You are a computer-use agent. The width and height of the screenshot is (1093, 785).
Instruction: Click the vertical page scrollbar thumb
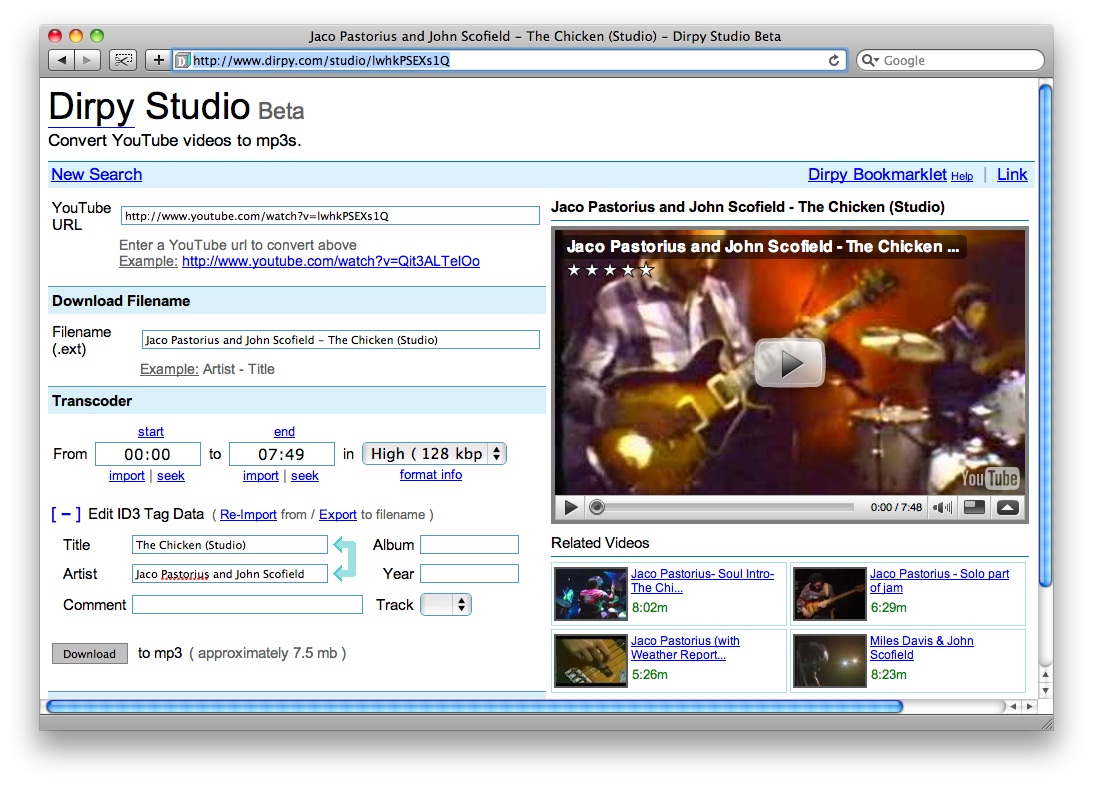(x=1045, y=335)
